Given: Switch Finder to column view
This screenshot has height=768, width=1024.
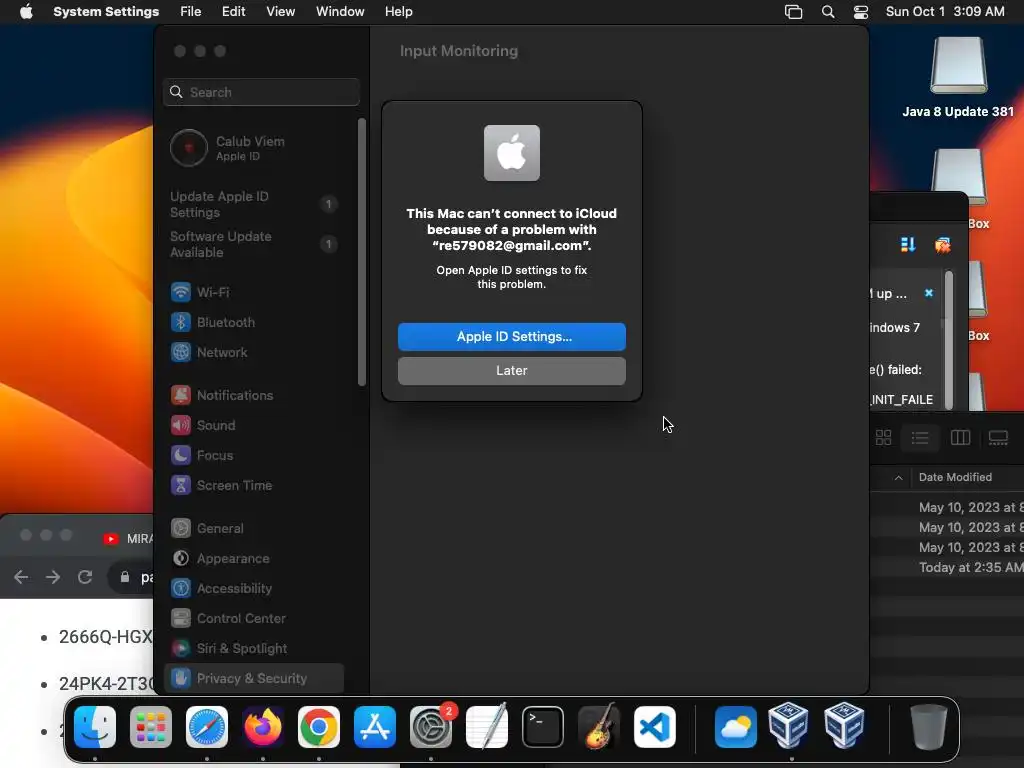Looking at the screenshot, I should (960, 438).
